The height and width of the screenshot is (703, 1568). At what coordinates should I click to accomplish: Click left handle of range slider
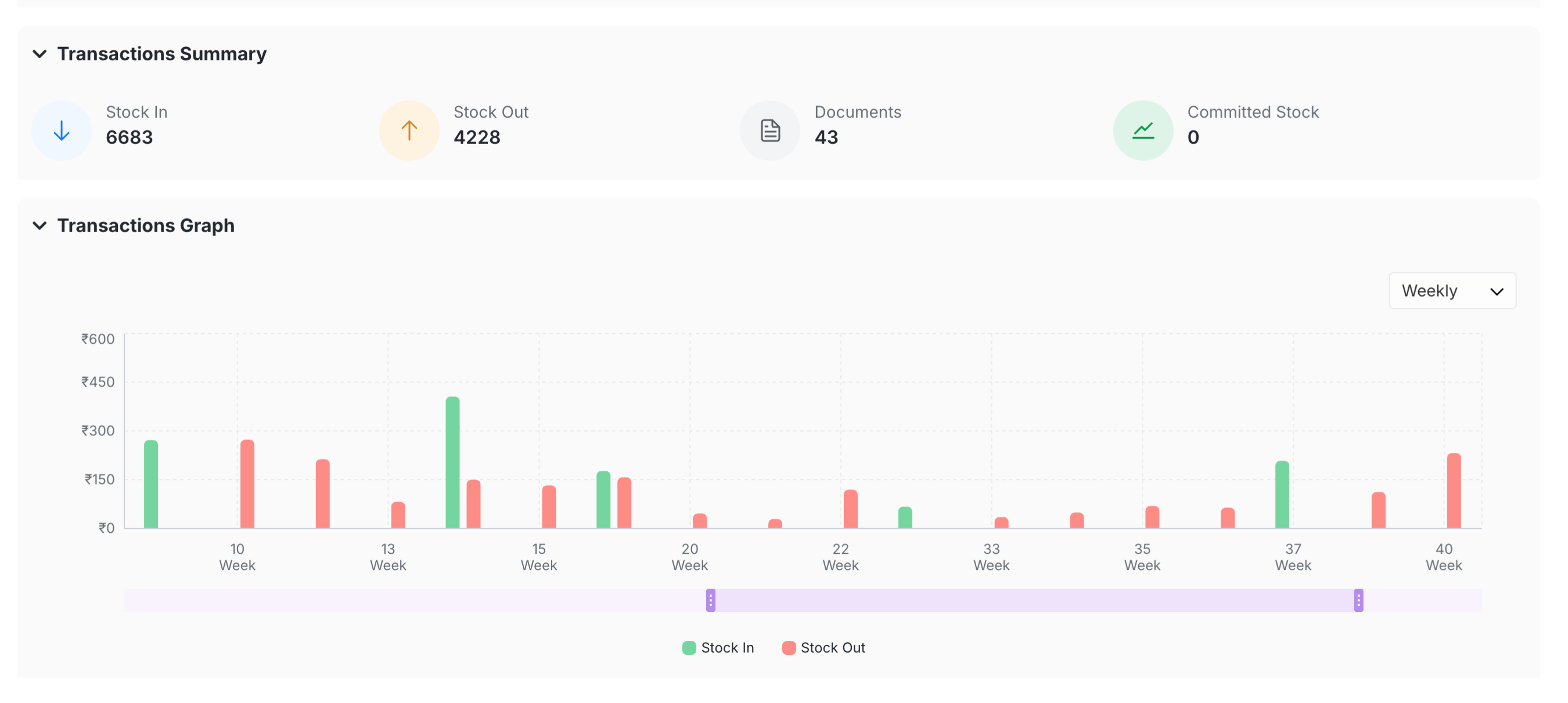tap(710, 600)
